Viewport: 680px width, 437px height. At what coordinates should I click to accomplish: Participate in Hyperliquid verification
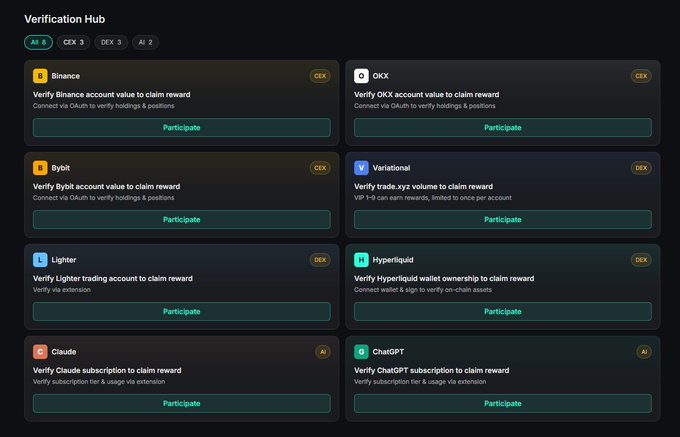pyautogui.click(x=503, y=311)
